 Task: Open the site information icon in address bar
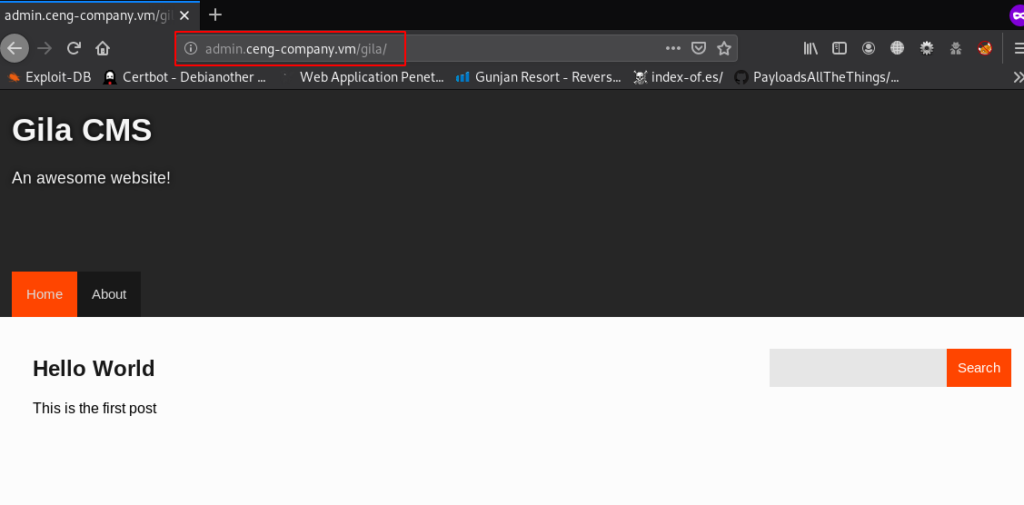191,48
